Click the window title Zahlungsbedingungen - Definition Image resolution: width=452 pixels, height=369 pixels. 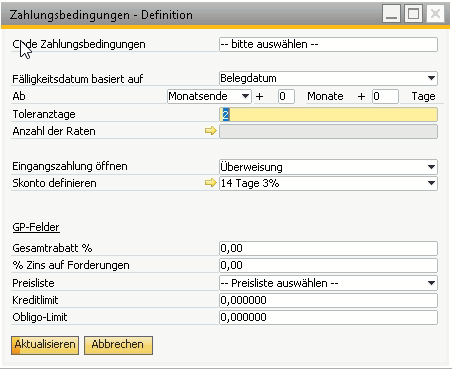point(101,15)
